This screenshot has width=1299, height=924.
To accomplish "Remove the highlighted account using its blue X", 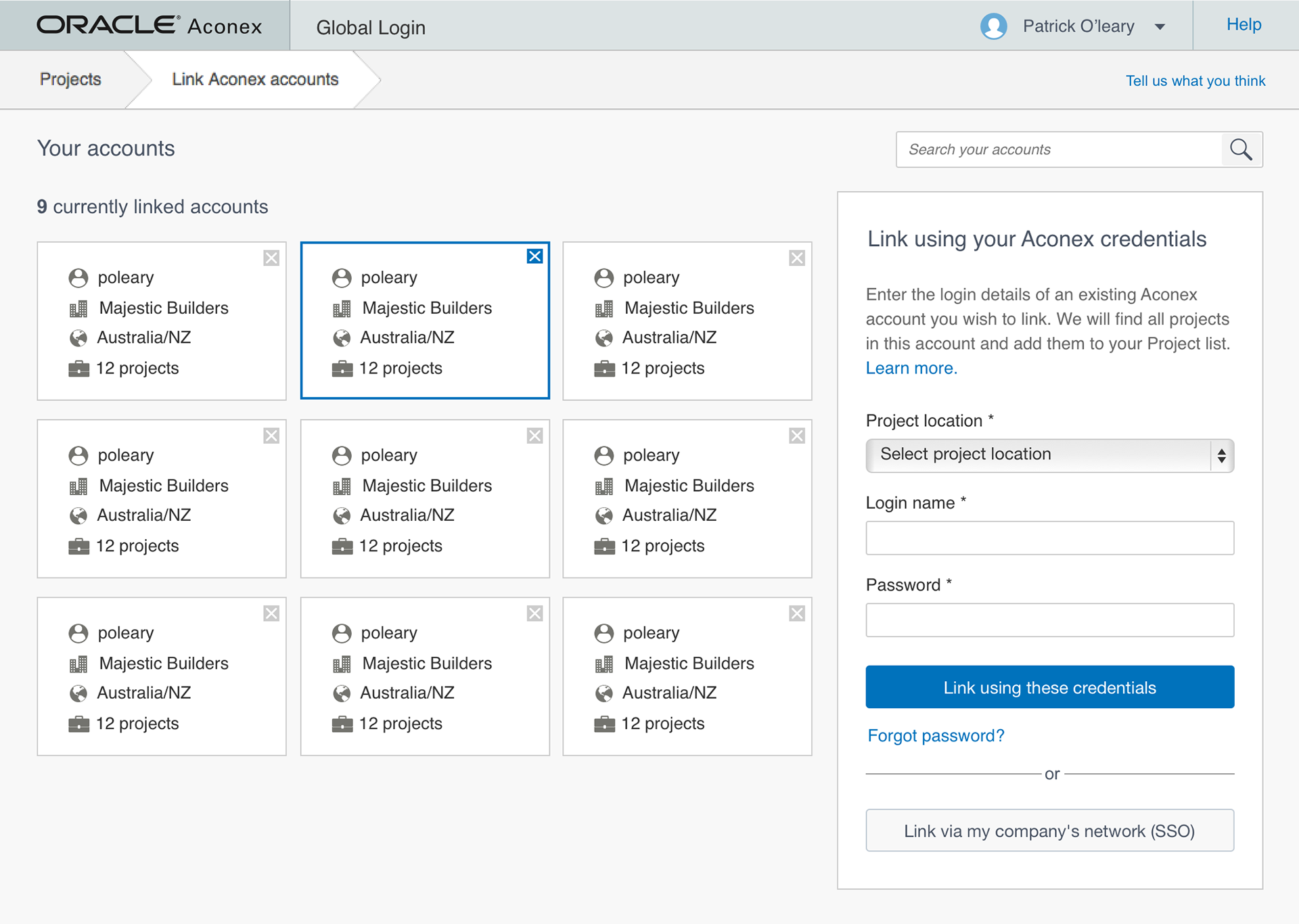I will [x=534, y=256].
